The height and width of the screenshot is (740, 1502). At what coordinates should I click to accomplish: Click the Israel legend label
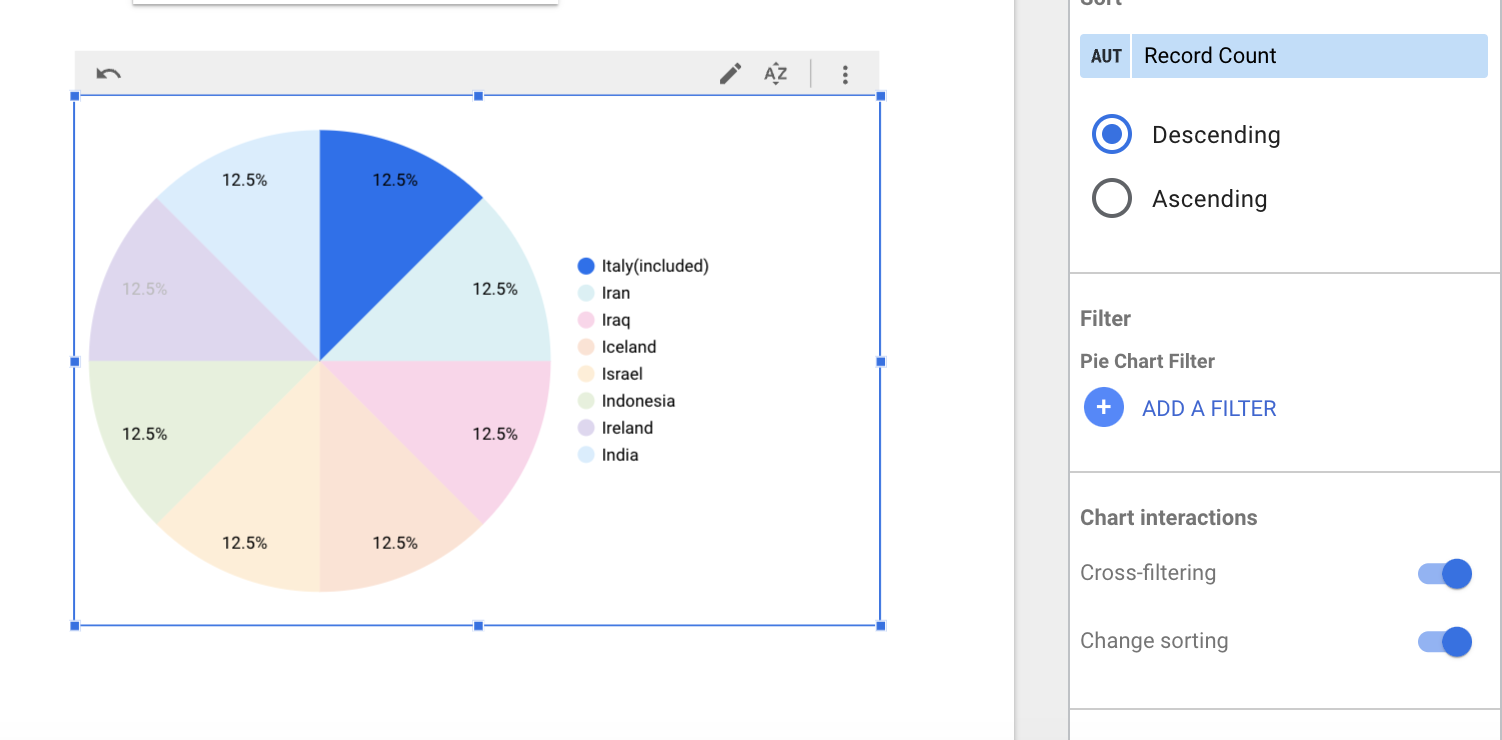pos(622,374)
